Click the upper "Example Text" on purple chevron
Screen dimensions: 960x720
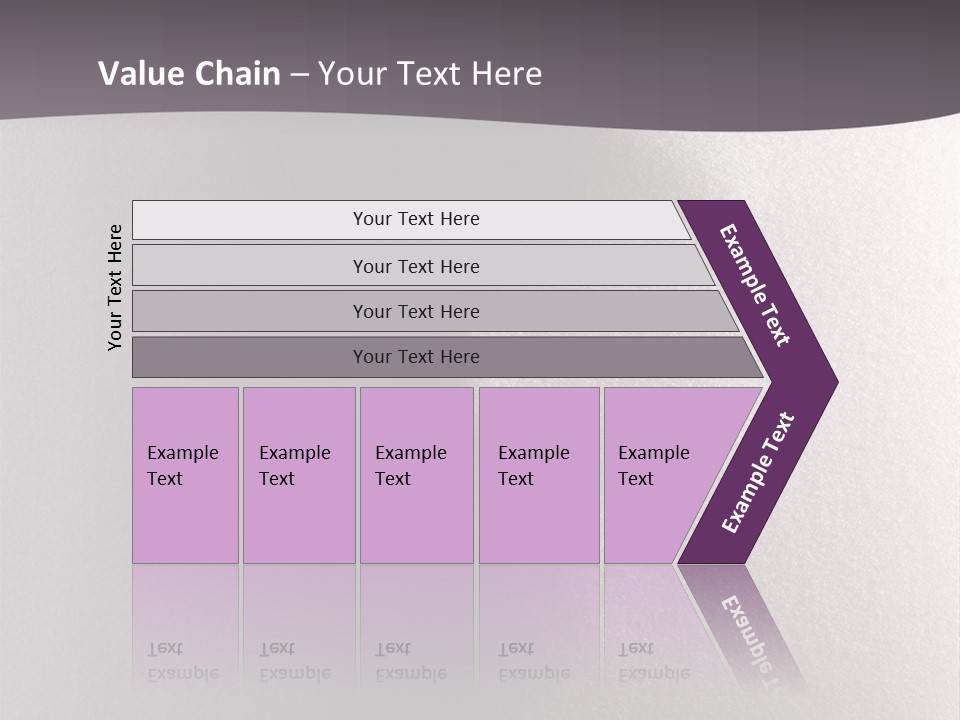755,285
